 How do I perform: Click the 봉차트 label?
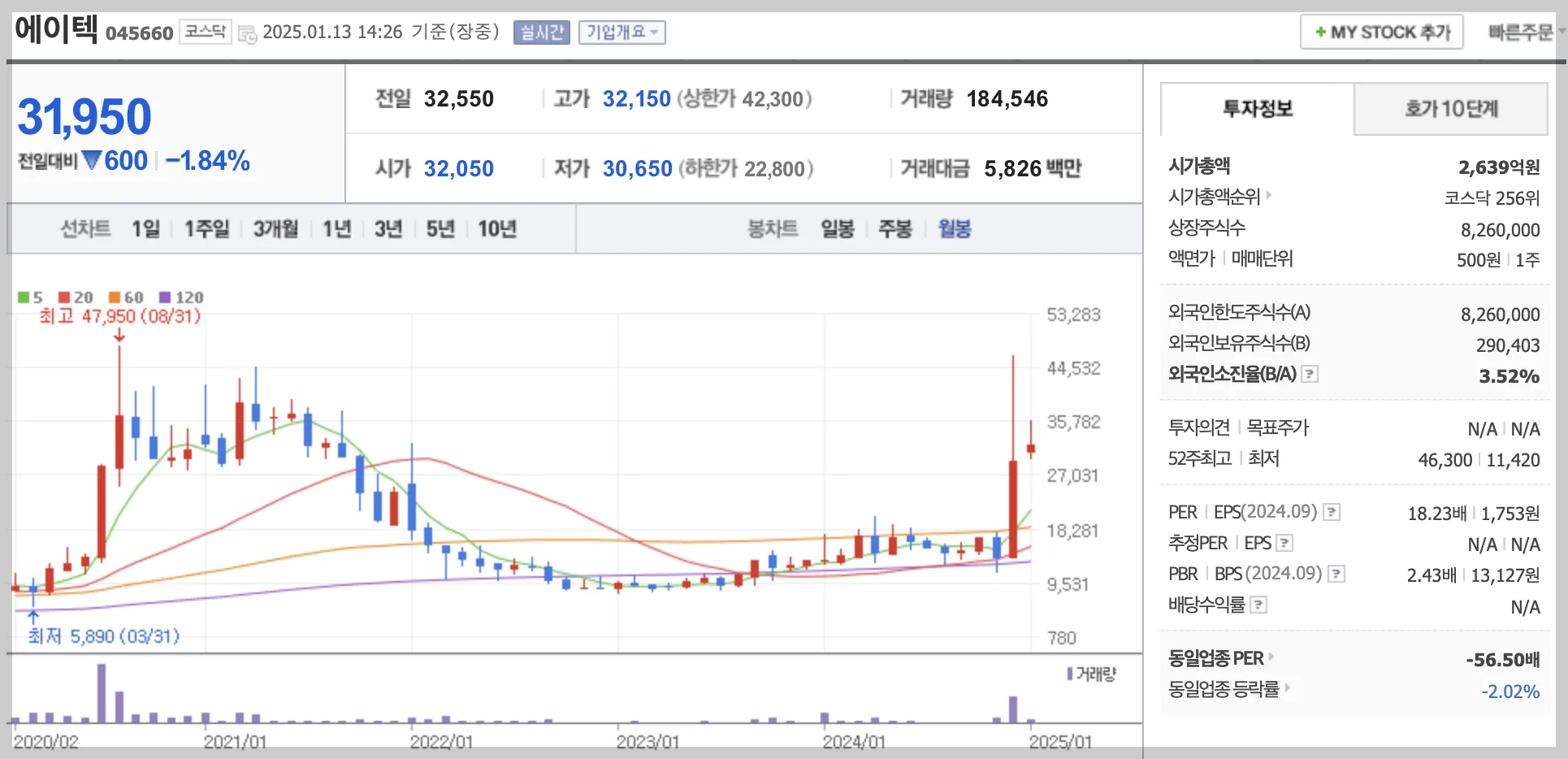(773, 229)
